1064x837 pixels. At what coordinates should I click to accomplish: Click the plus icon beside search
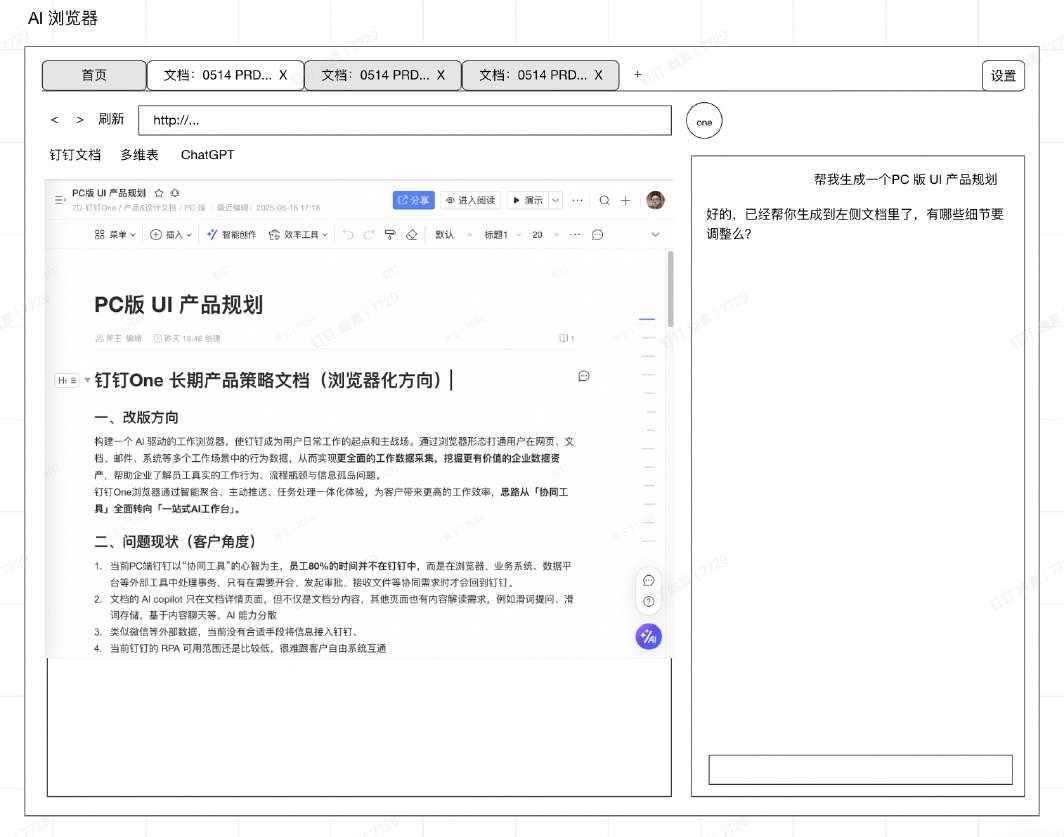coord(626,200)
